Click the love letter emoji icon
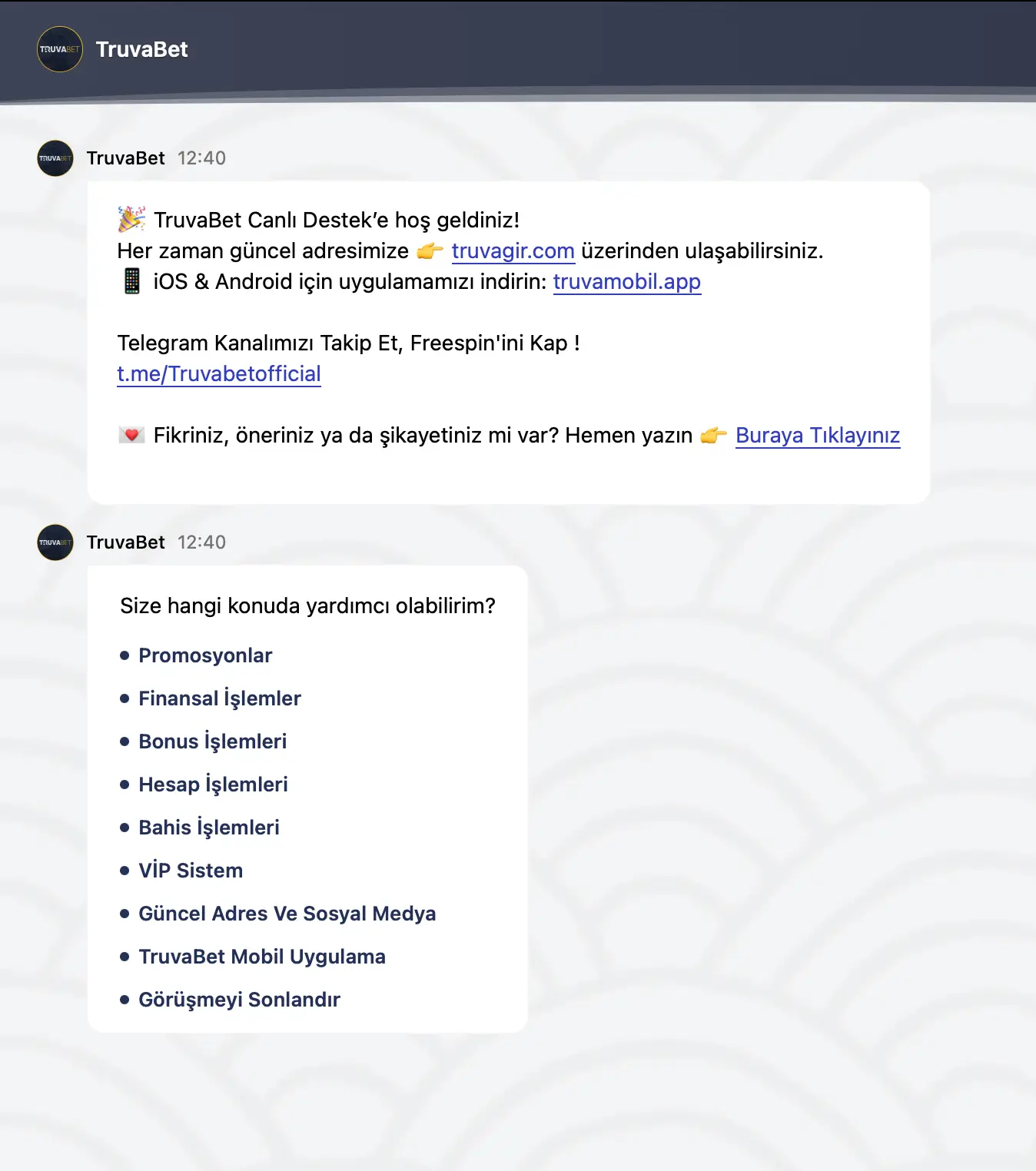 [x=132, y=435]
